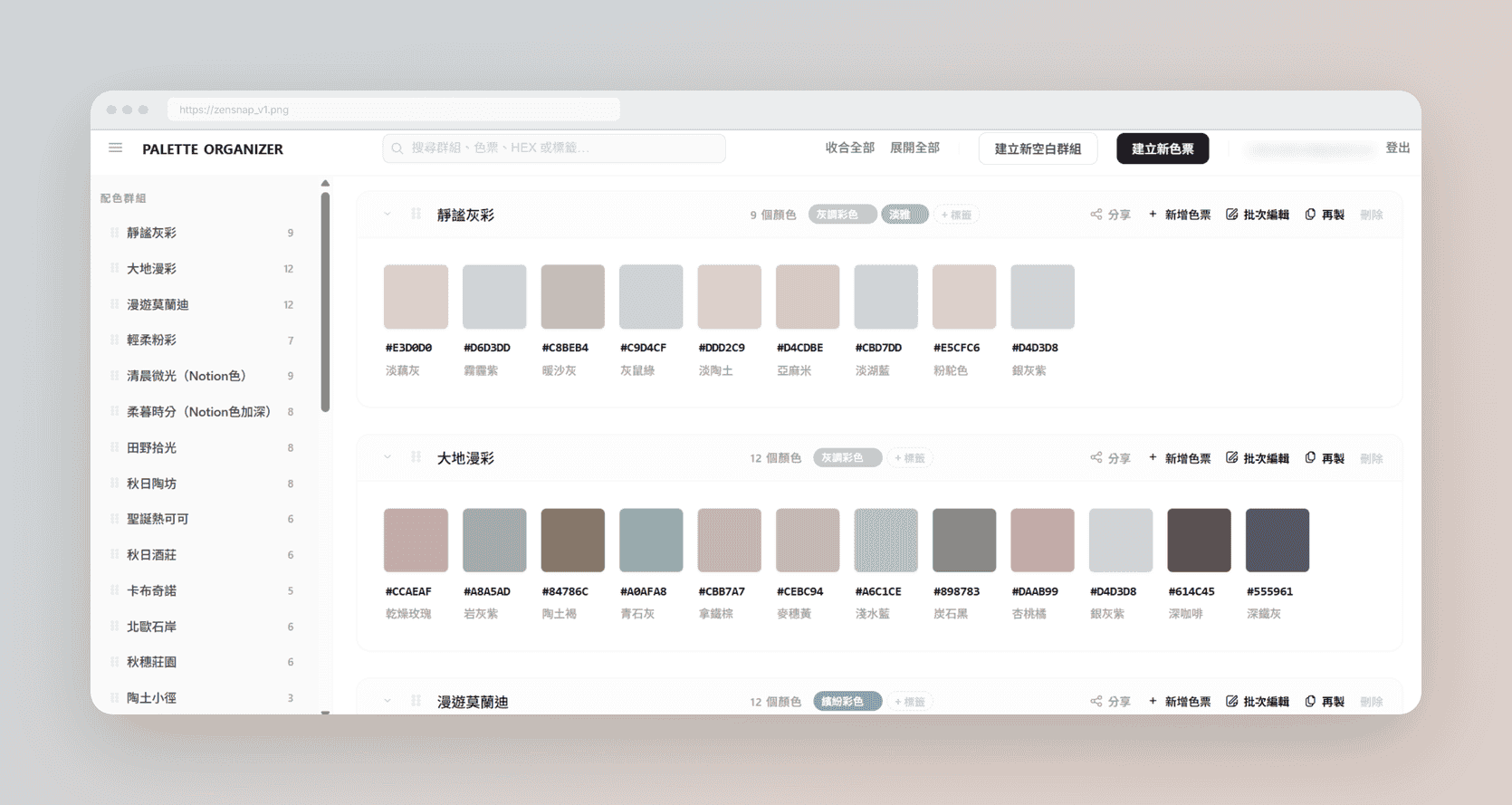Image resolution: width=1512 pixels, height=805 pixels.
Task: Click the plus icon to add swatch in 大地漫彩
Action: [1153, 458]
